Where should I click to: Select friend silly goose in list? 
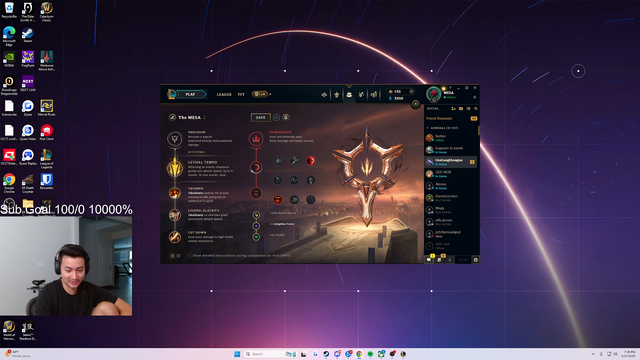(x=451, y=222)
